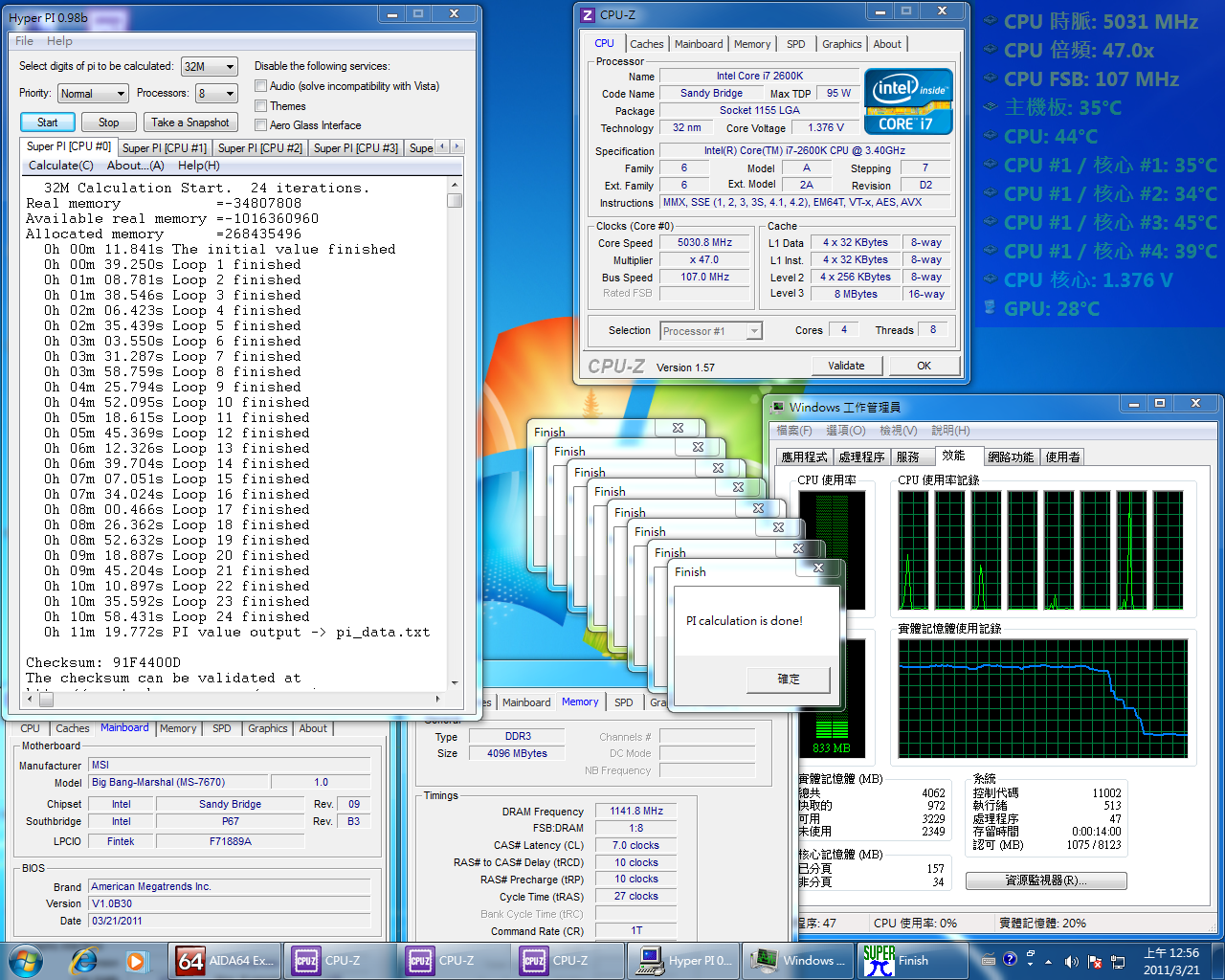Open Task Manager 檔案(F) menu
Image resolution: width=1225 pixels, height=980 pixels.
click(794, 431)
